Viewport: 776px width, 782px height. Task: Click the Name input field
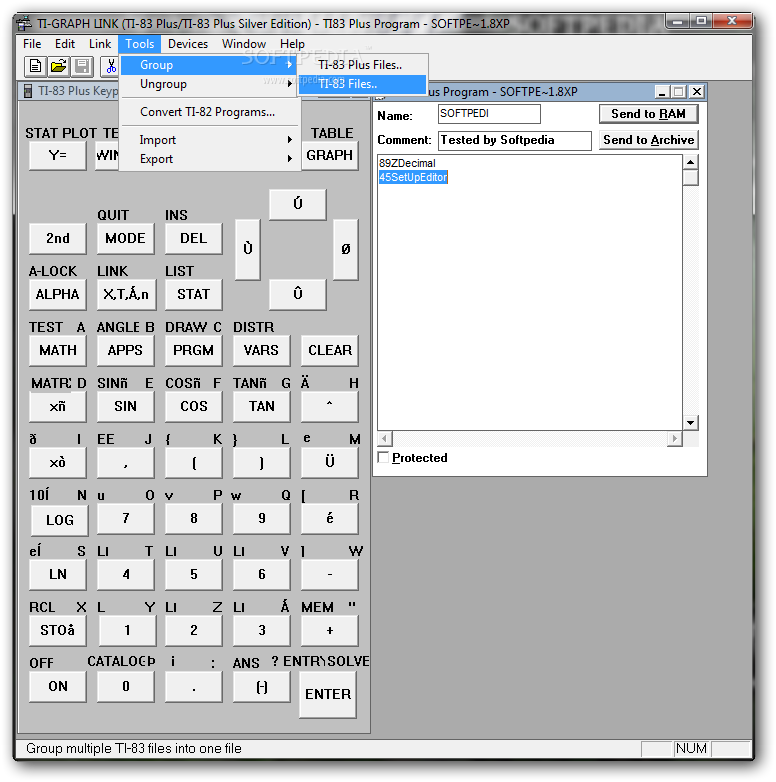489,114
